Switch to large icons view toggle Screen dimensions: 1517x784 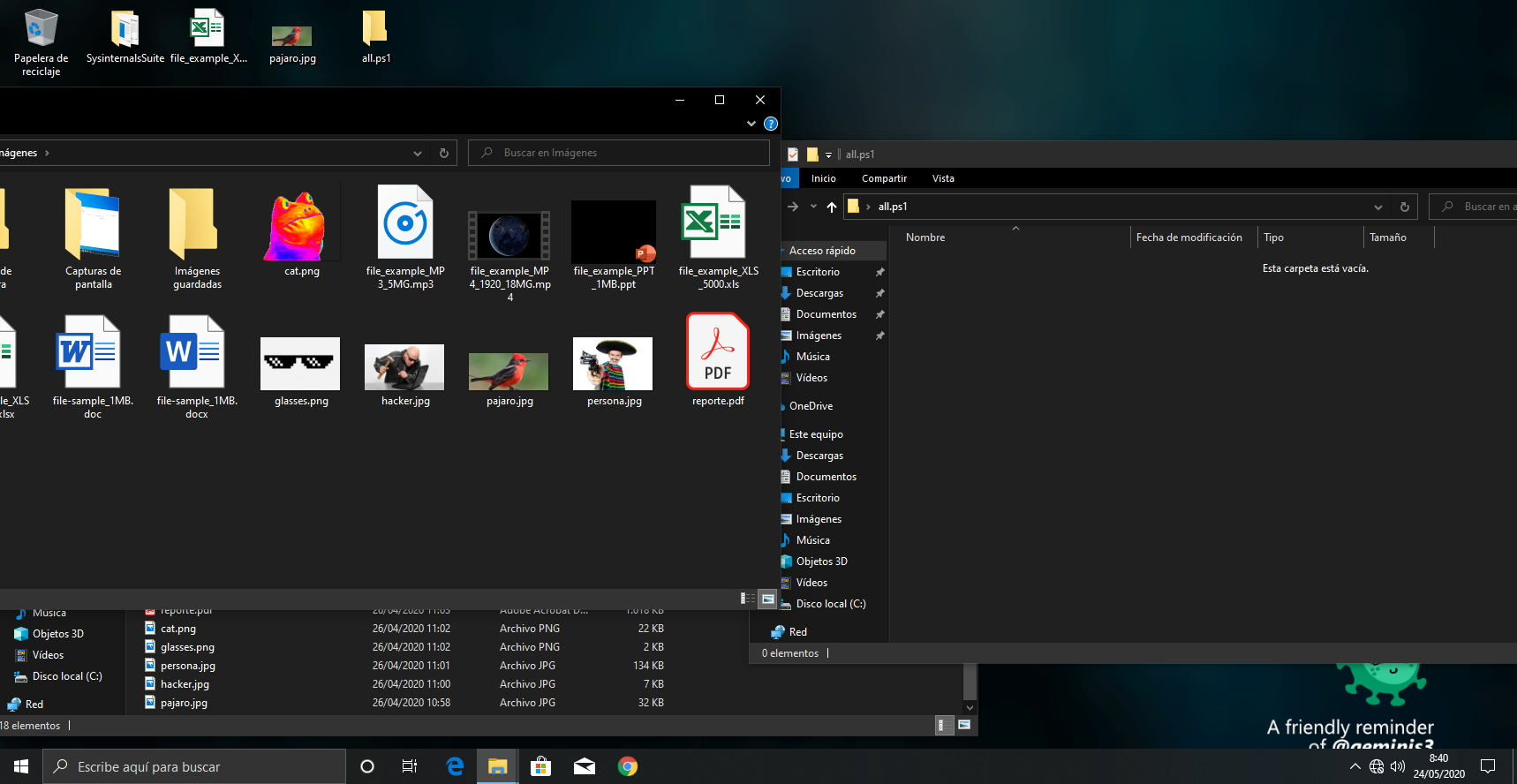[x=768, y=599]
